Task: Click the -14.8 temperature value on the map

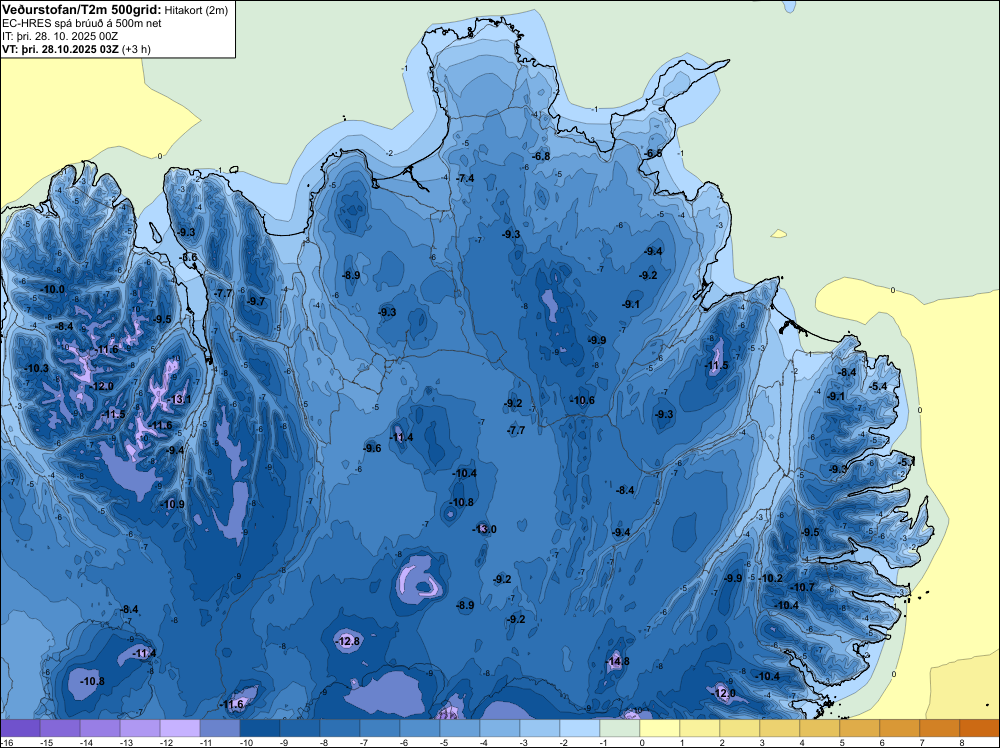Action: 617,661
